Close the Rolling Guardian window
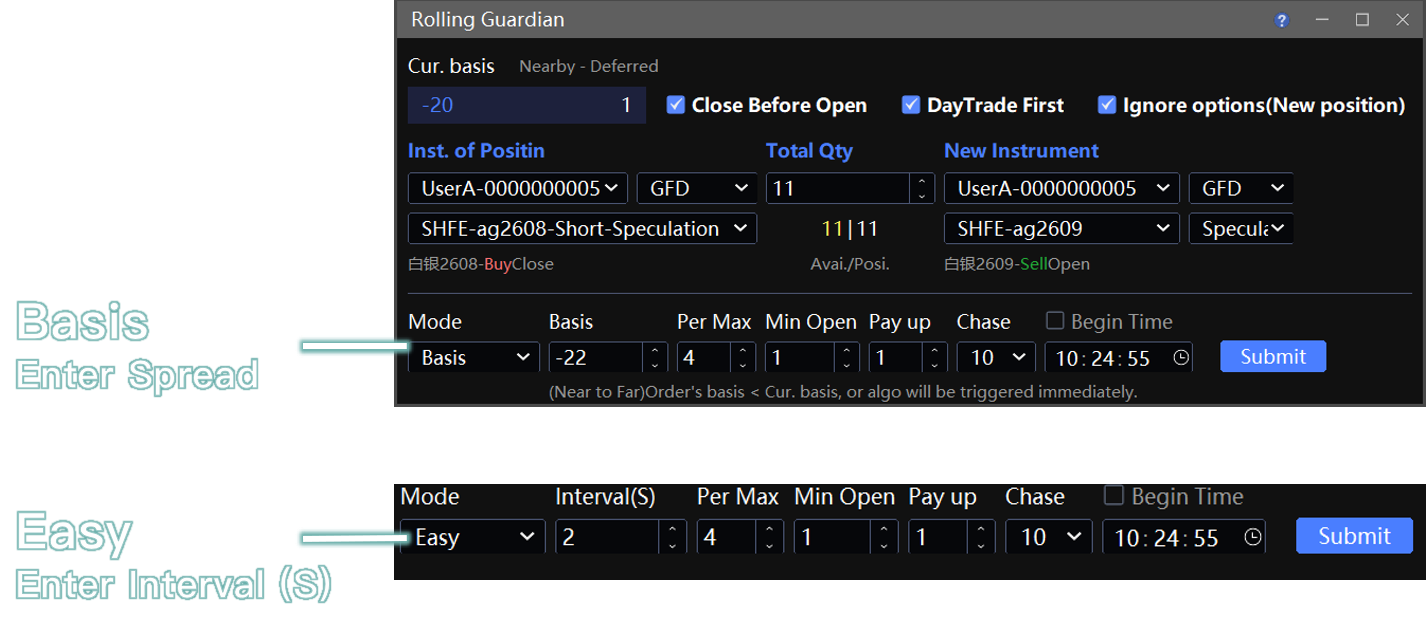Screen dimensions: 1426x617 [x=1402, y=20]
